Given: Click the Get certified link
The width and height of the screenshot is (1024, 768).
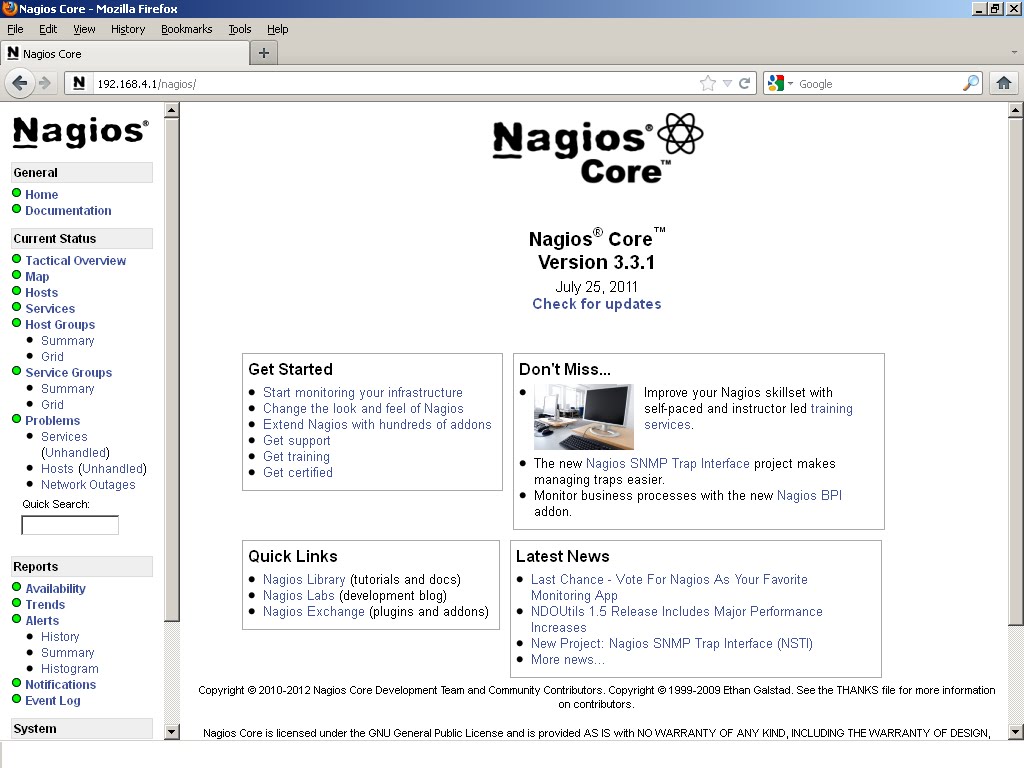Looking at the screenshot, I should click(298, 472).
